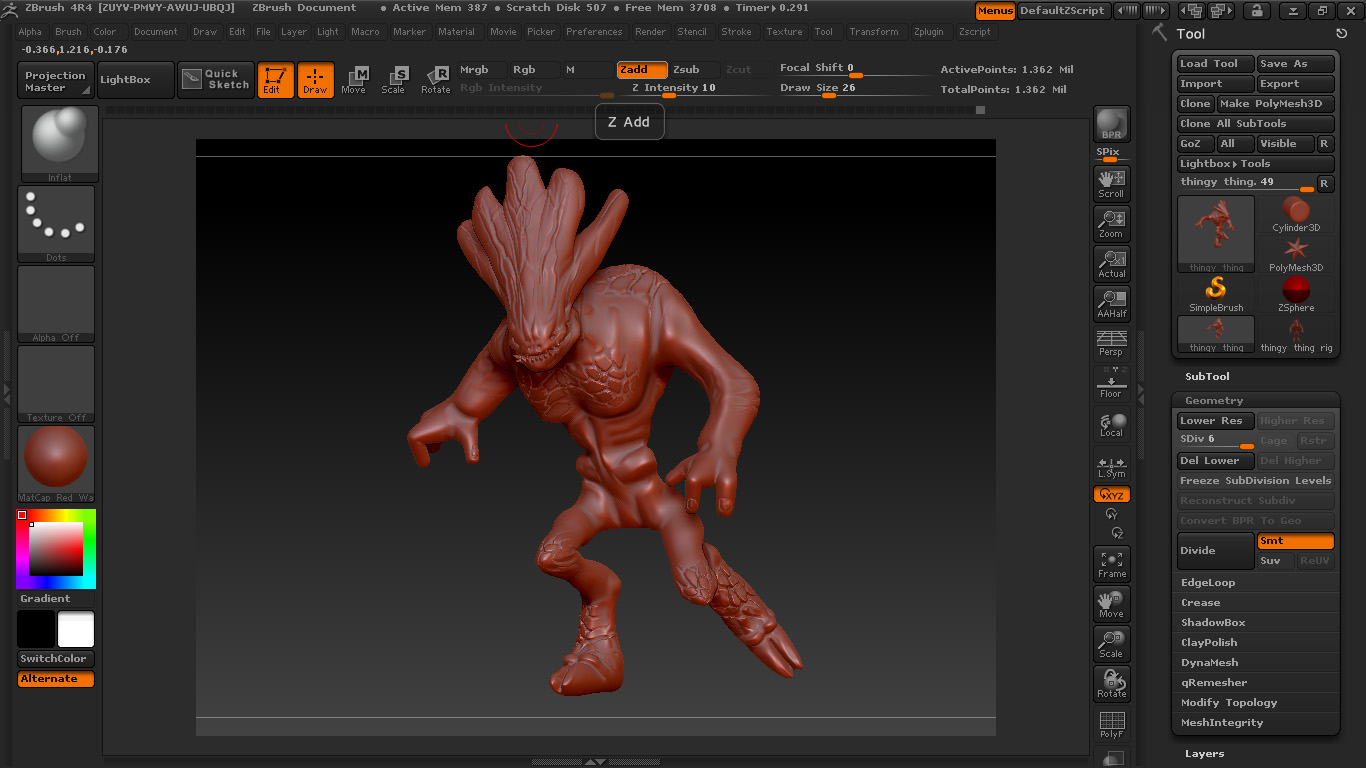This screenshot has height=768, width=1366.
Task: Select the Rotate transform icon
Action: [436, 80]
